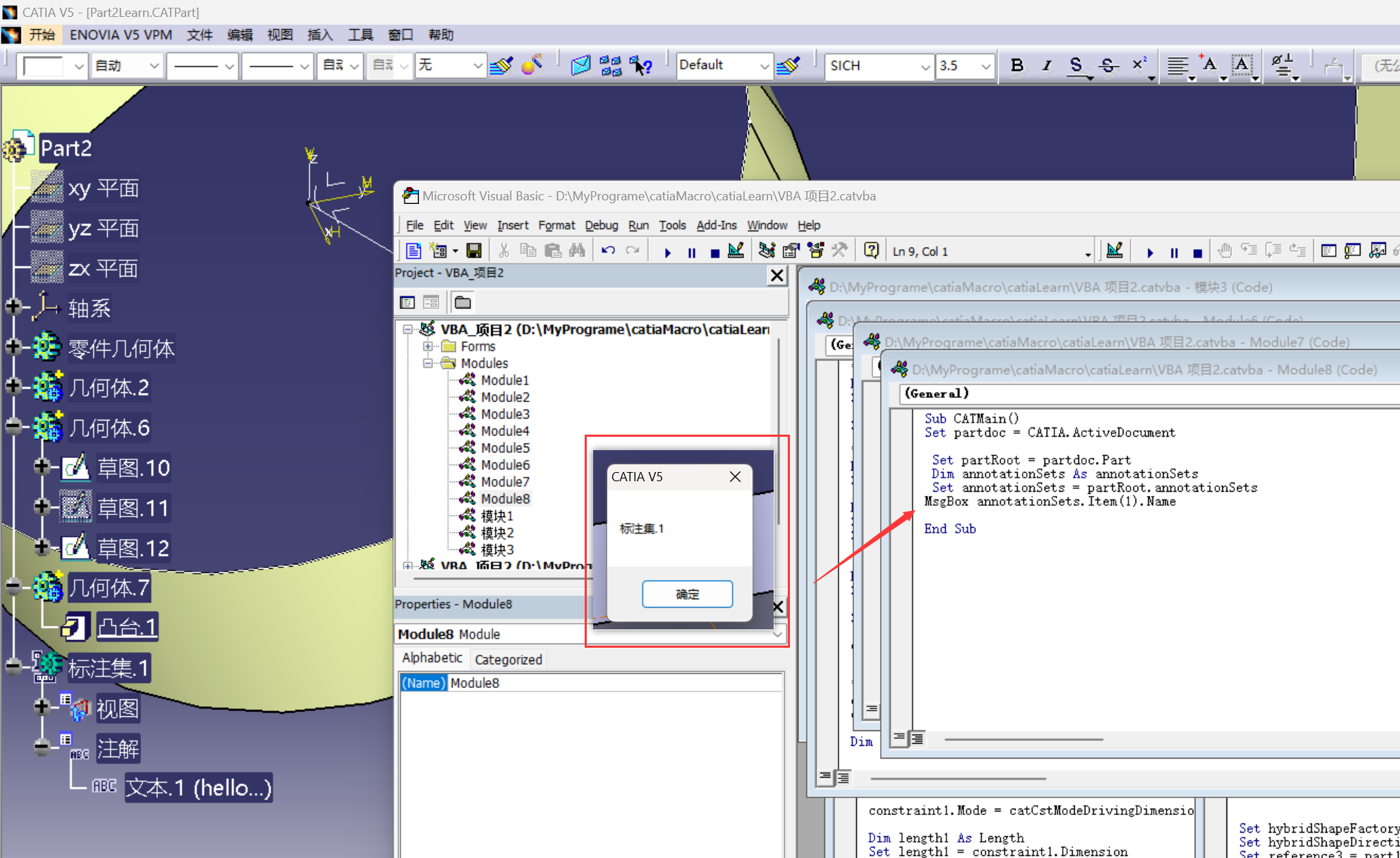The width and height of the screenshot is (1400, 858).
Task: Expand the 草图.10 tree node
Action: pyautogui.click(x=42, y=466)
